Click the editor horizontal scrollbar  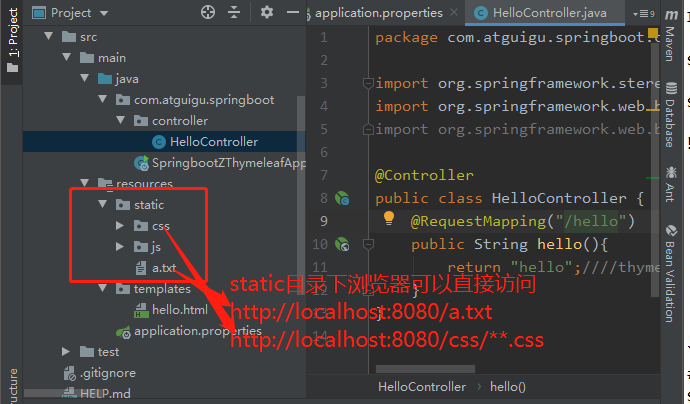coord(425,369)
